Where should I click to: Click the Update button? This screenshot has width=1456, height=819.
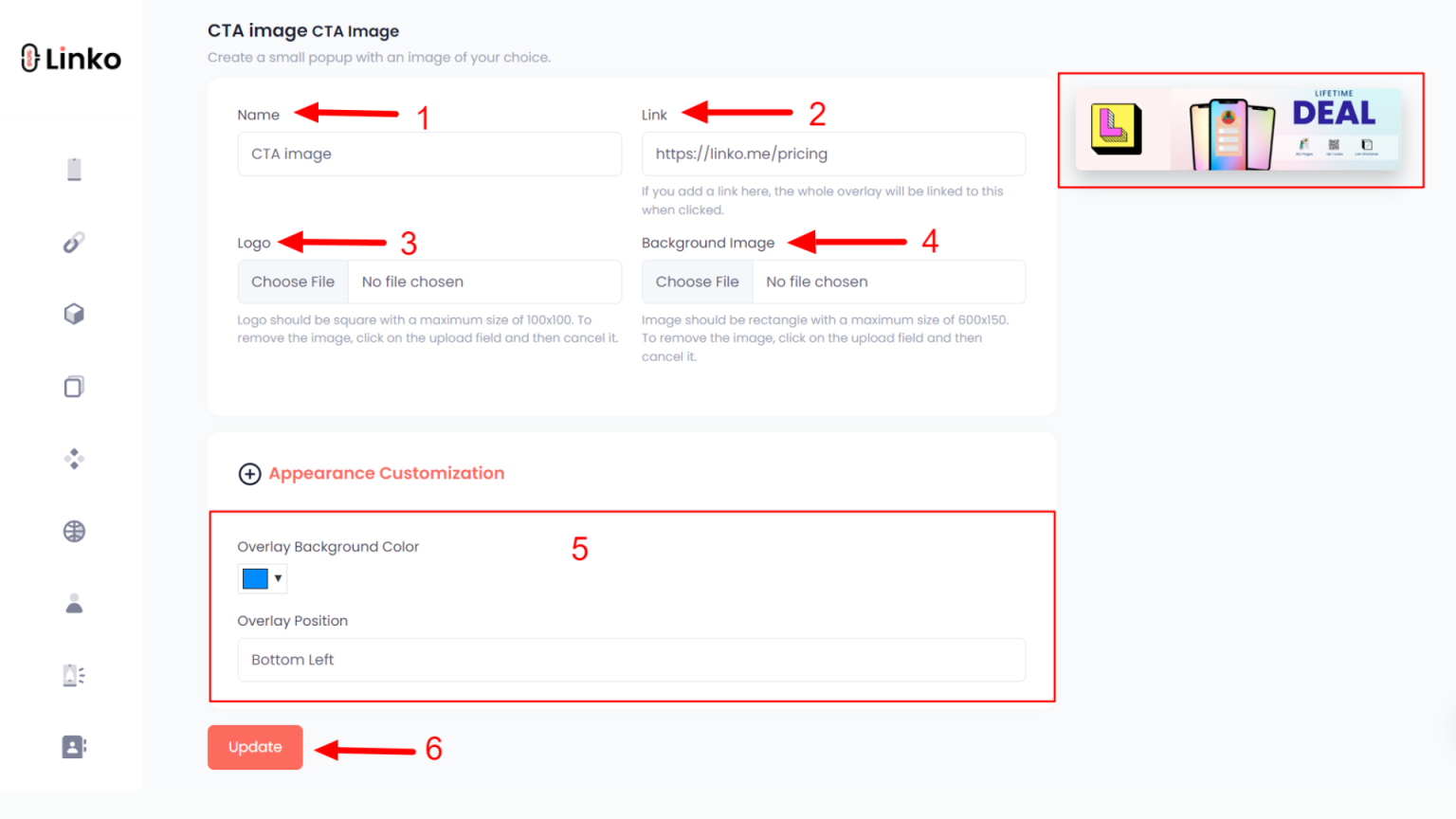255,747
